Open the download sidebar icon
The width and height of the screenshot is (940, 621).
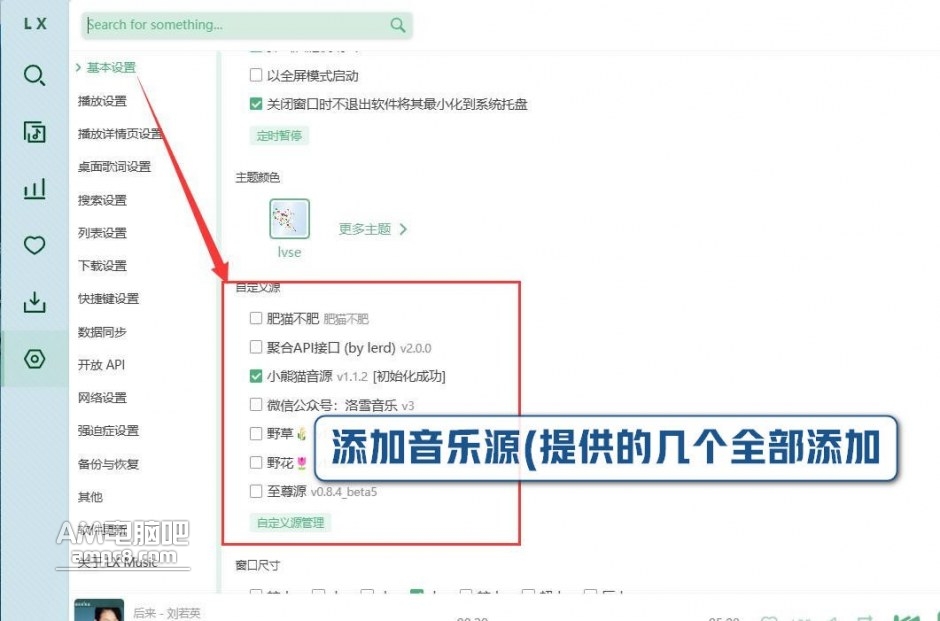point(34,301)
